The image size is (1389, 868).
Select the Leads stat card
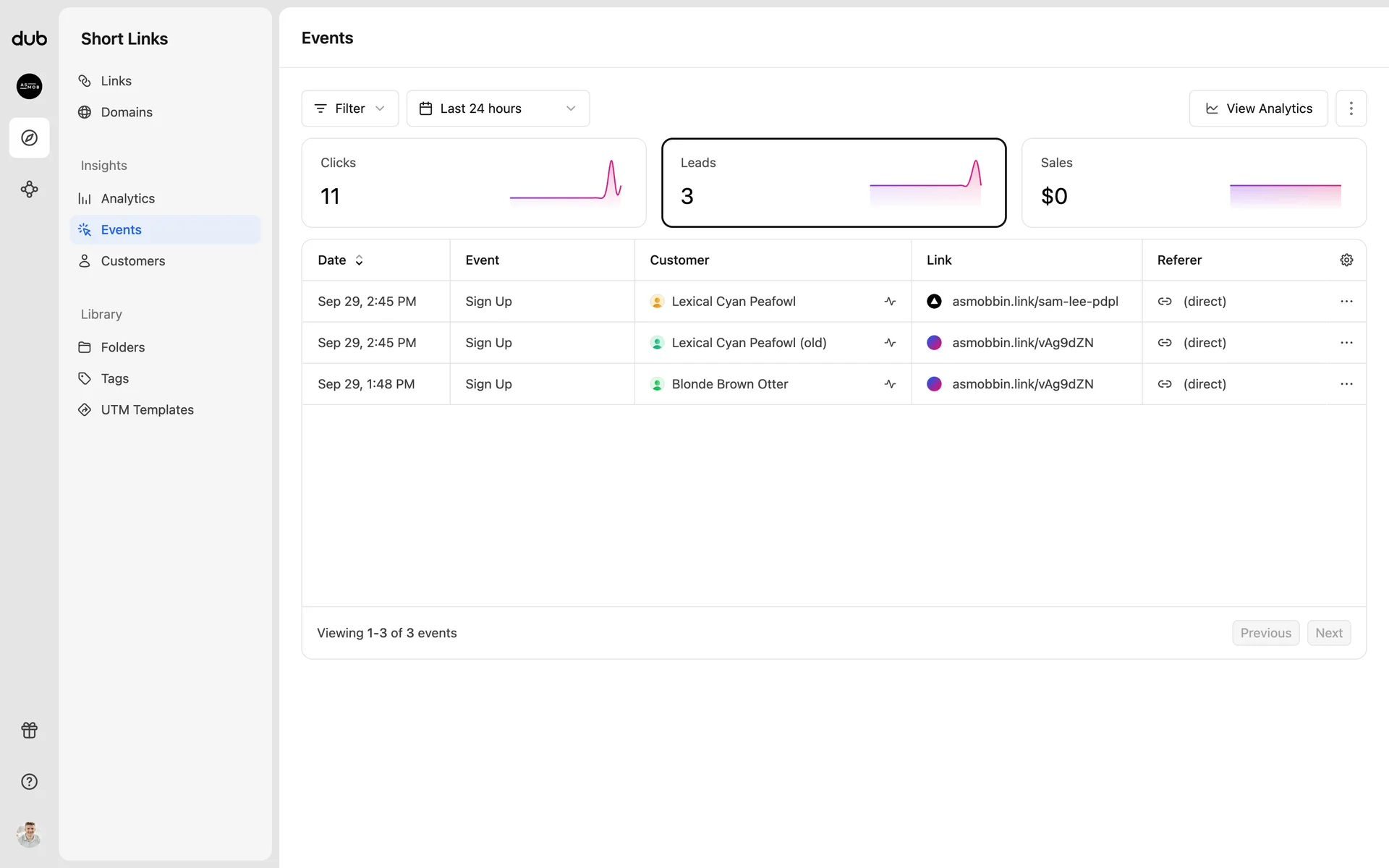pos(833,183)
